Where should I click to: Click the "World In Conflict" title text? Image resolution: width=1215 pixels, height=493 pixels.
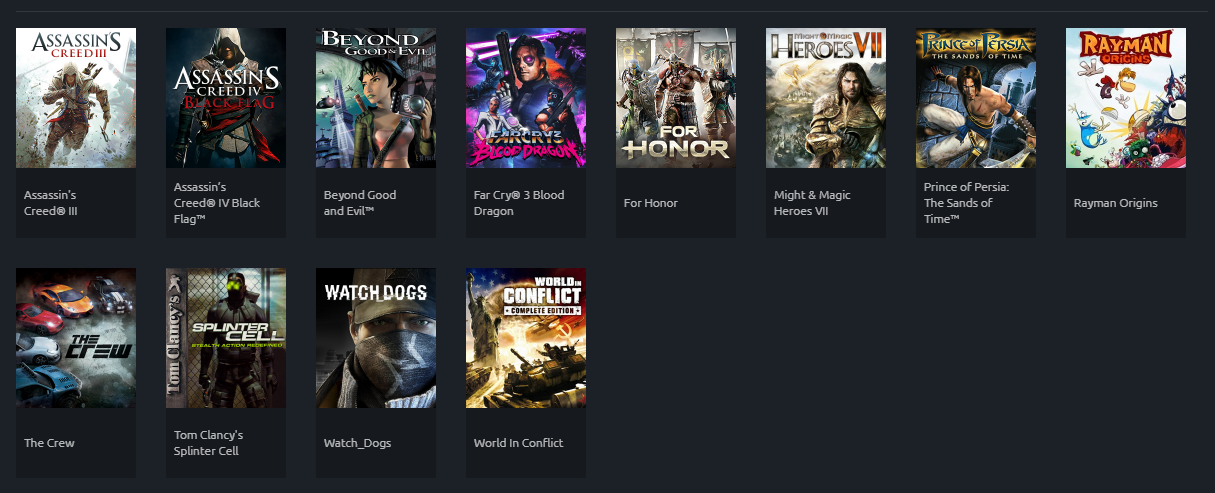point(519,443)
